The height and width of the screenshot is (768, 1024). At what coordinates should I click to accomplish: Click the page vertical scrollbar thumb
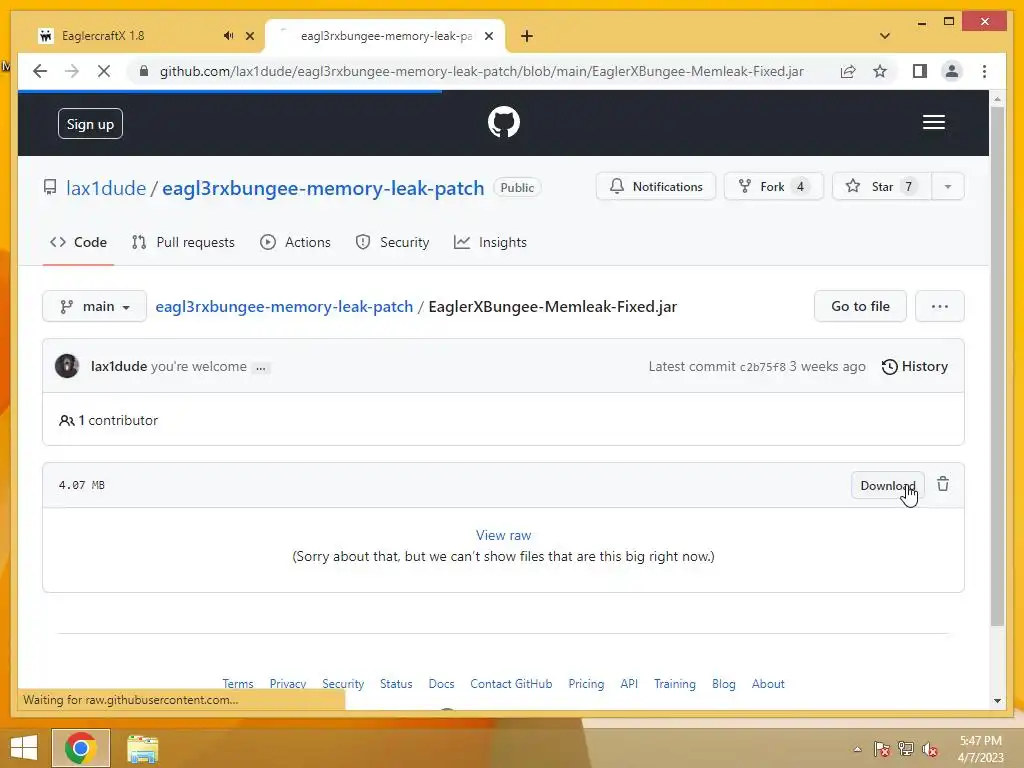tap(997, 366)
